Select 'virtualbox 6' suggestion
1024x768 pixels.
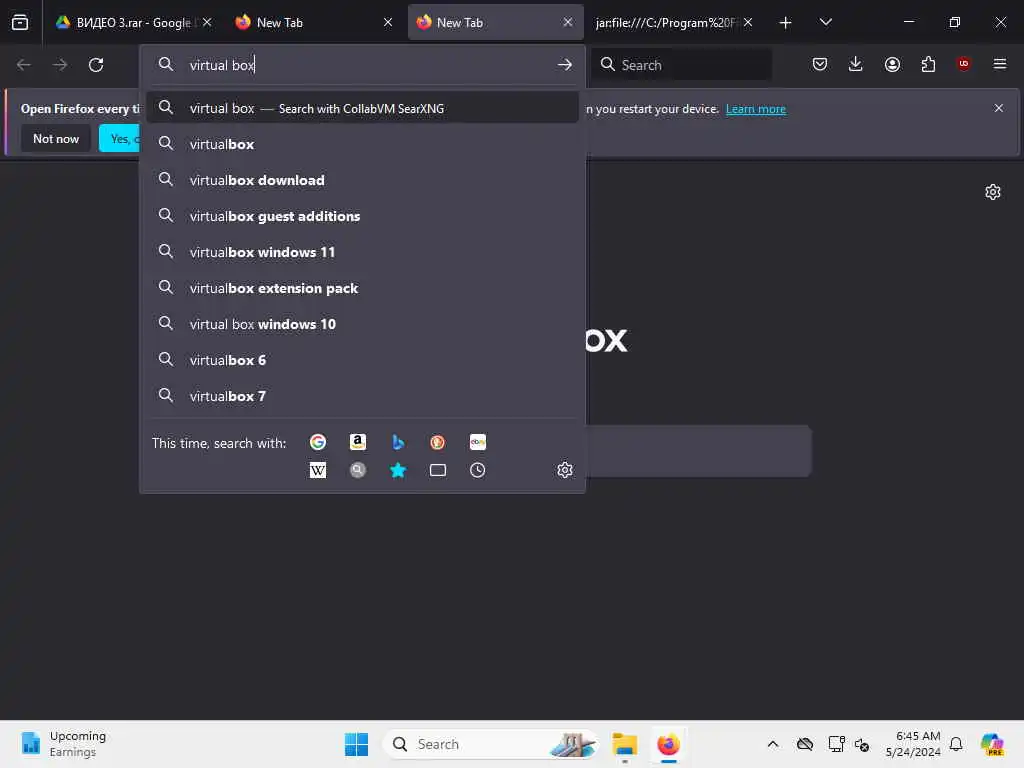pyautogui.click(x=362, y=360)
